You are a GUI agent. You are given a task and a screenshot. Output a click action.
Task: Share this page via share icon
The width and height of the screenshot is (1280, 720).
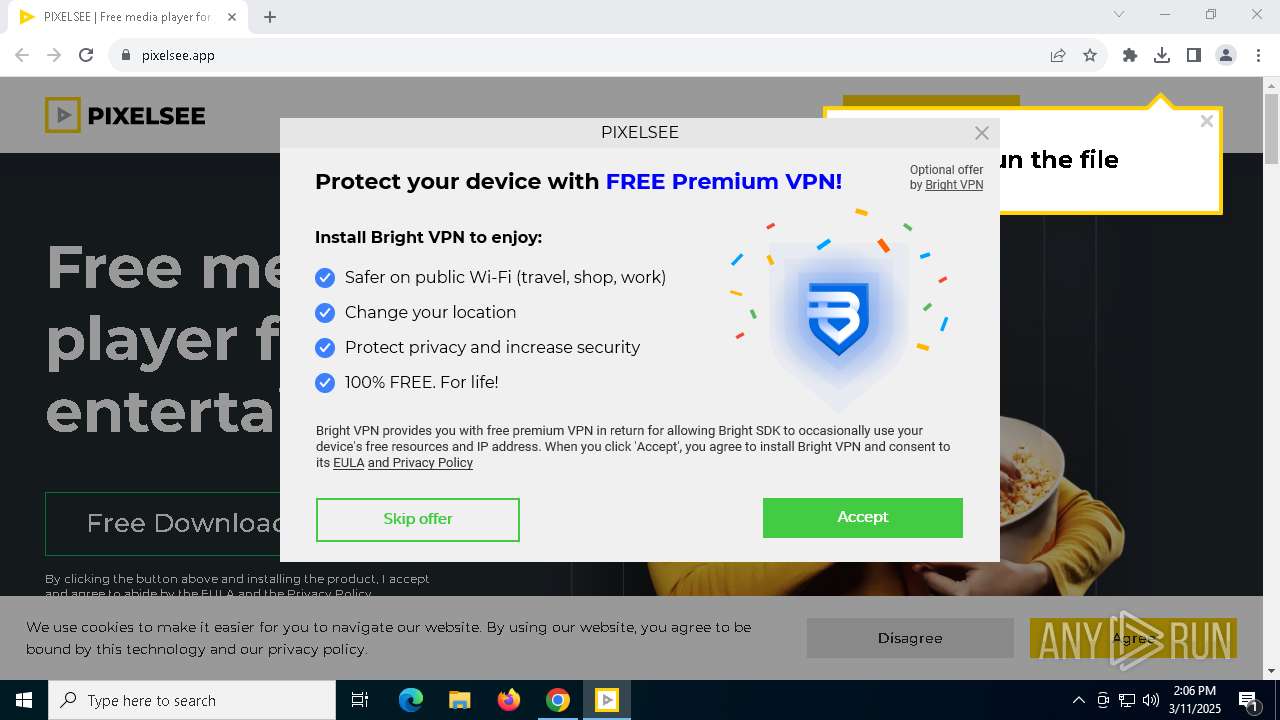1058,56
